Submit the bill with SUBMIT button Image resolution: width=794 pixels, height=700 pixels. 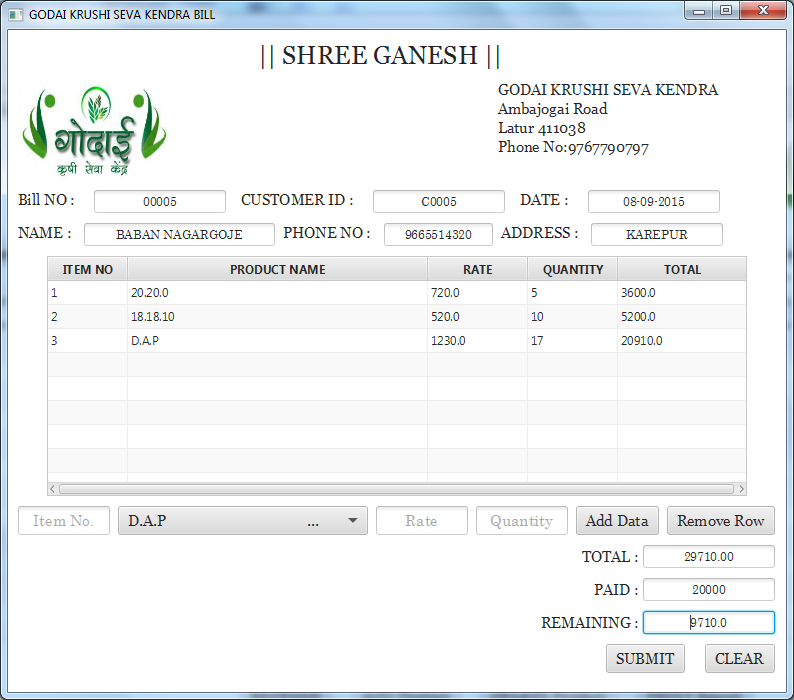(645, 658)
